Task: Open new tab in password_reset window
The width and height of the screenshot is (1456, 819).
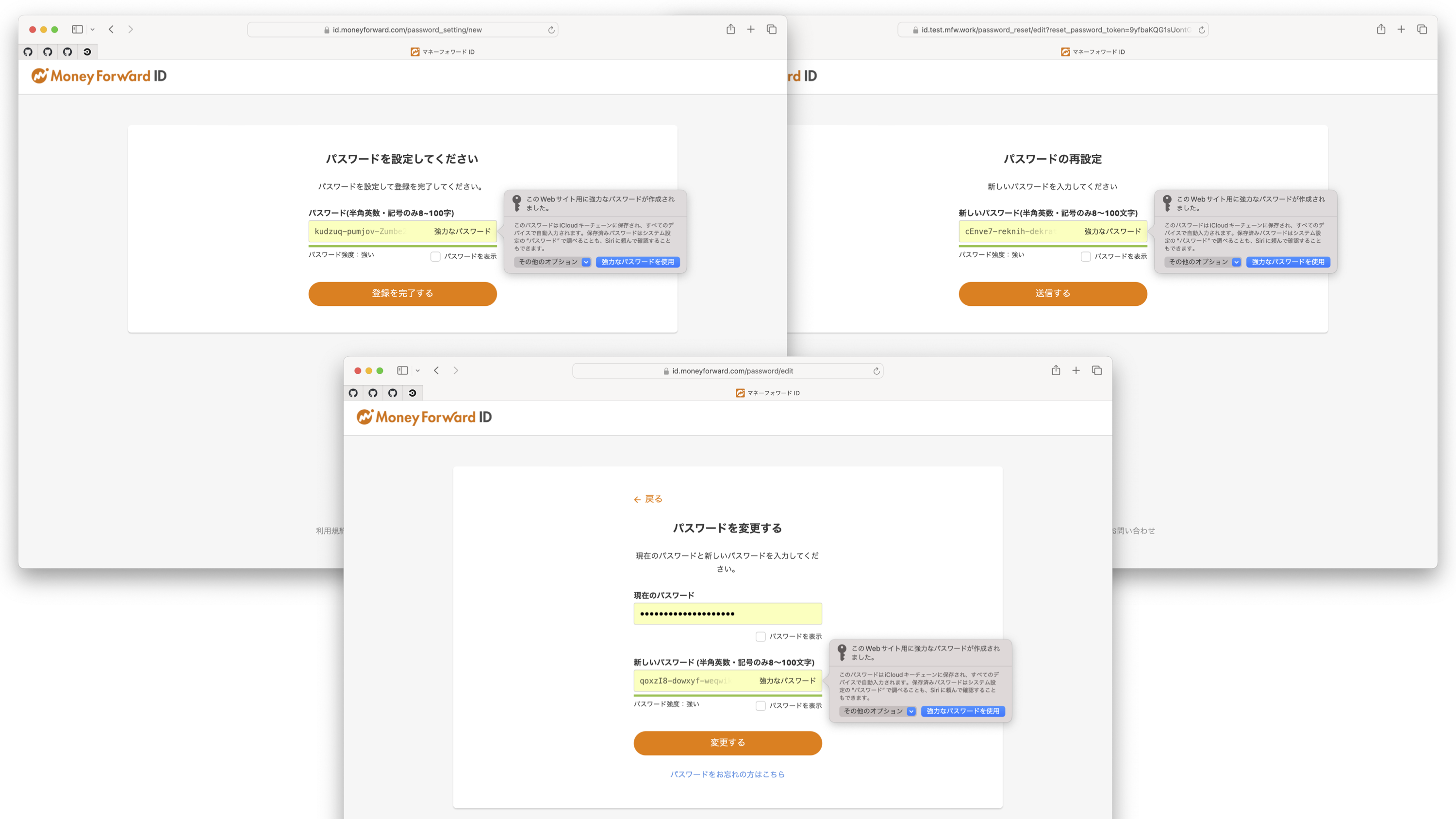Action: pos(1401,30)
